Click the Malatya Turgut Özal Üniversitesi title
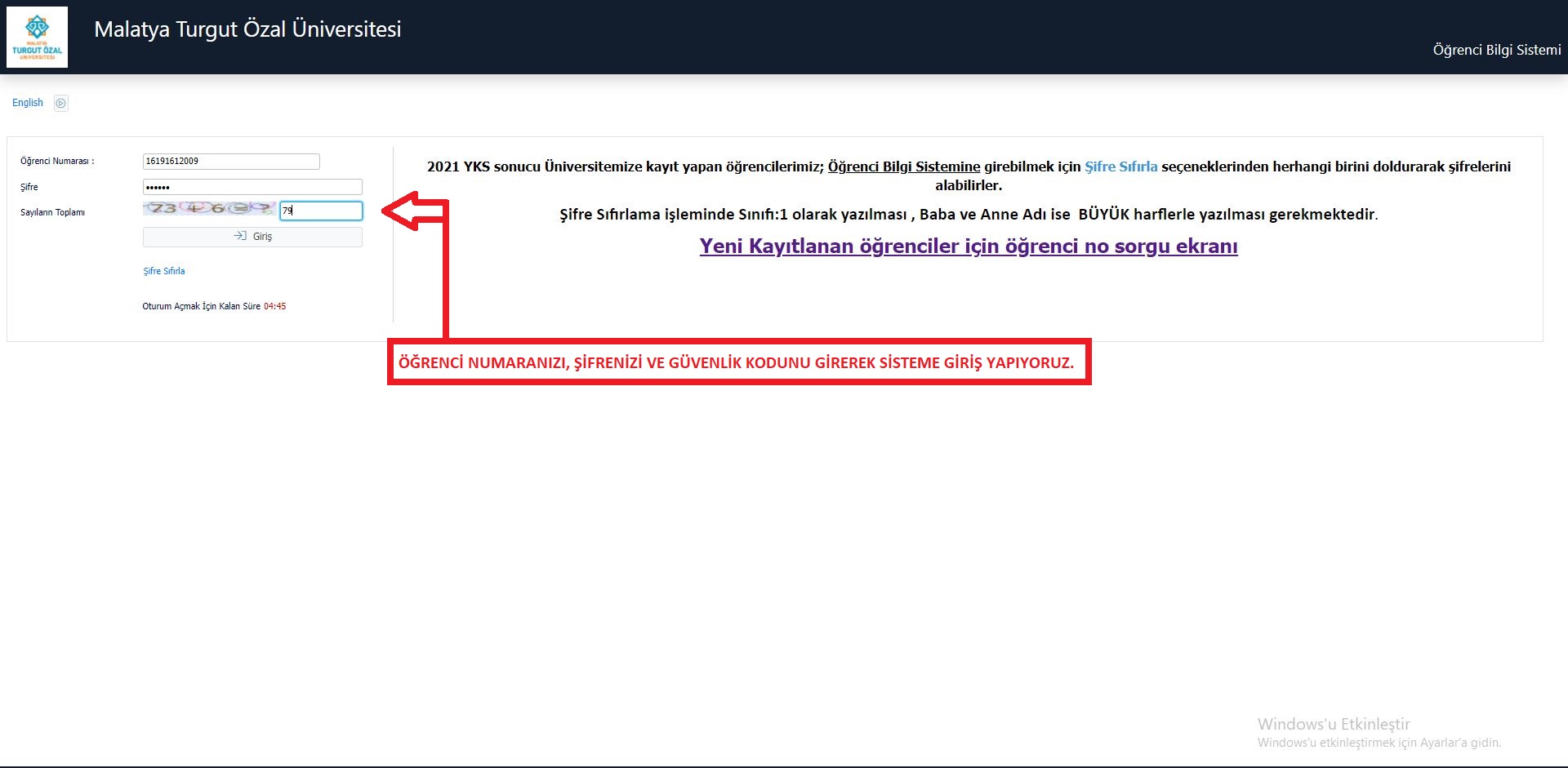1568x768 pixels. (247, 29)
